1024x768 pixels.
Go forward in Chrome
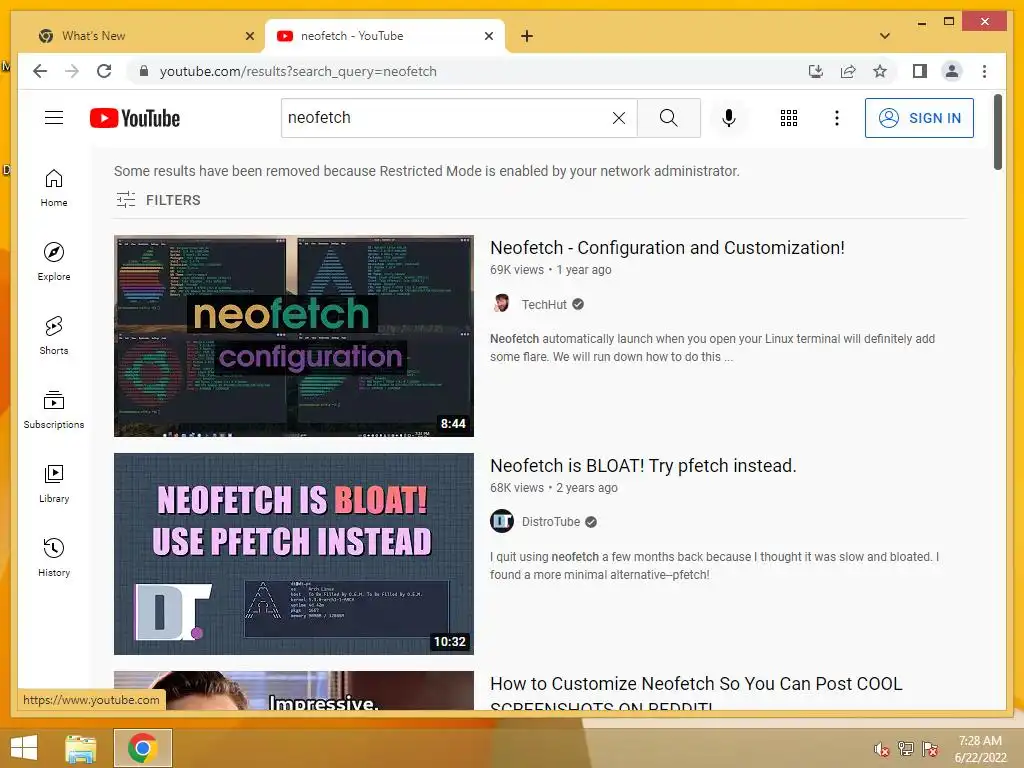[x=72, y=71]
